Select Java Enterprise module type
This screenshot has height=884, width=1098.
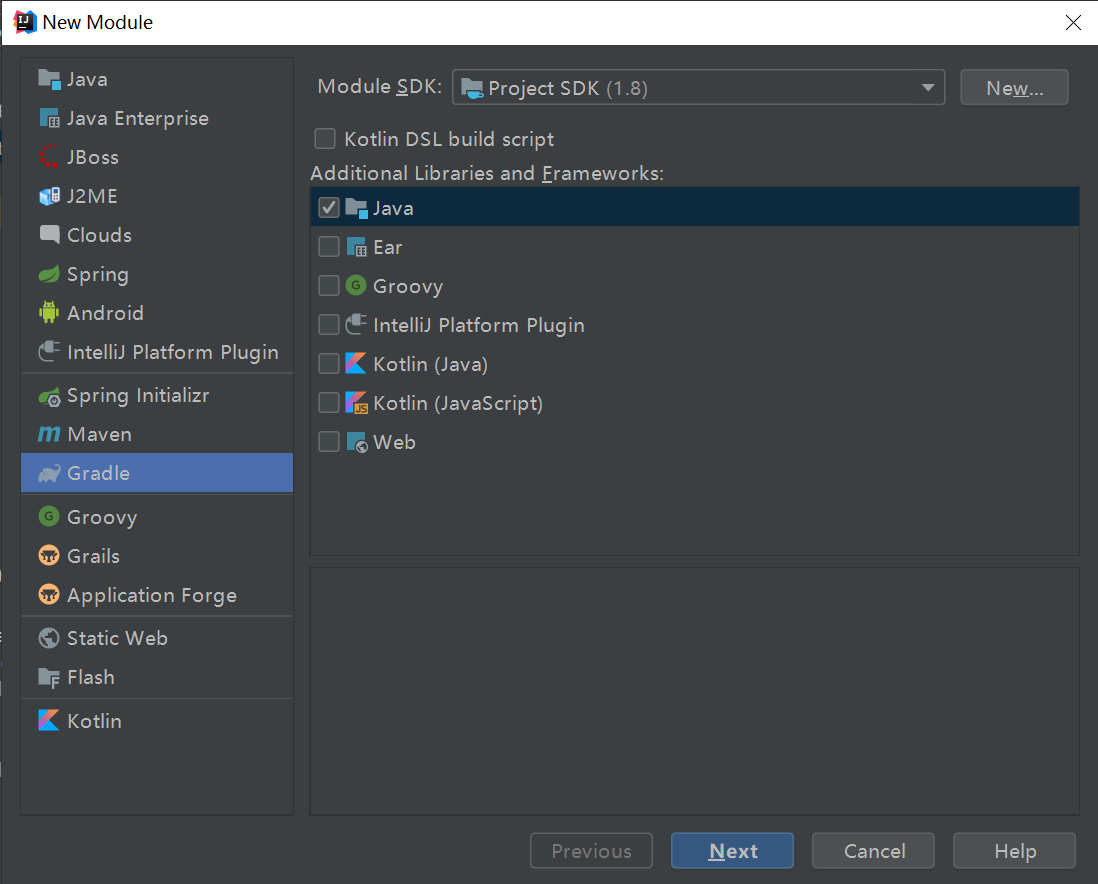(137, 118)
